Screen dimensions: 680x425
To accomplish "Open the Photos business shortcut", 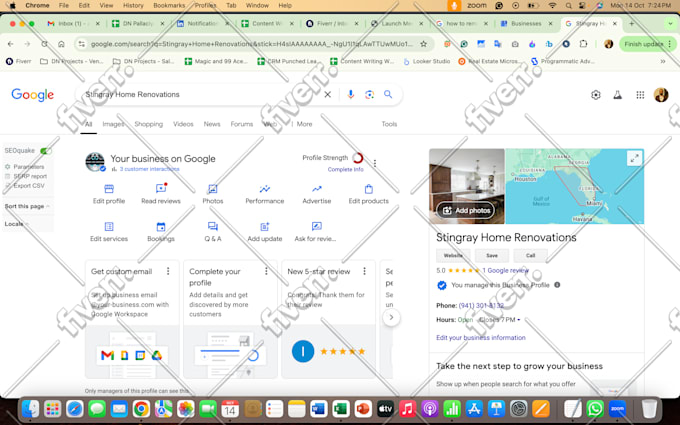I will 212,194.
